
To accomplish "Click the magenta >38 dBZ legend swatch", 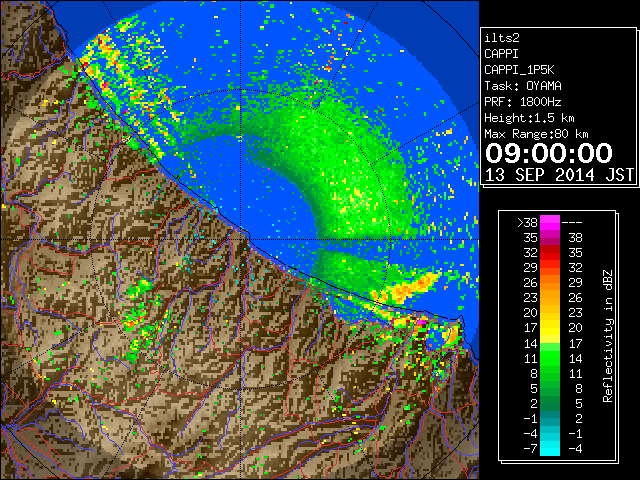I will point(550,222).
